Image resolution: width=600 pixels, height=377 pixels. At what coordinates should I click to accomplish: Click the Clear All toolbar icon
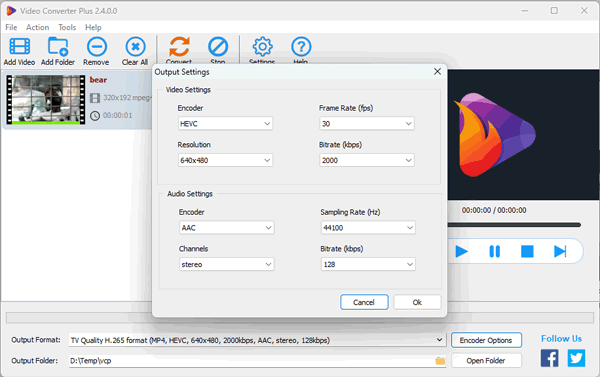(135, 47)
